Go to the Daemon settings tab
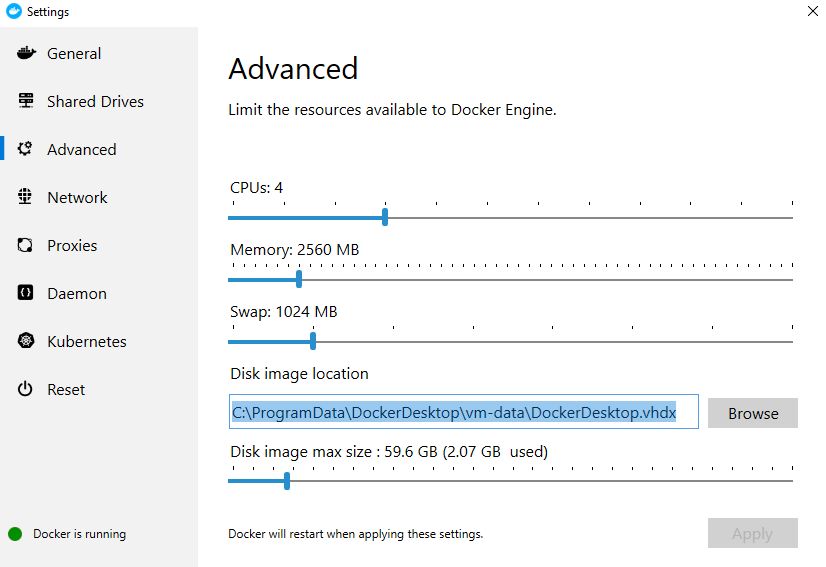The image size is (826, 567). [x=77, y=293]
